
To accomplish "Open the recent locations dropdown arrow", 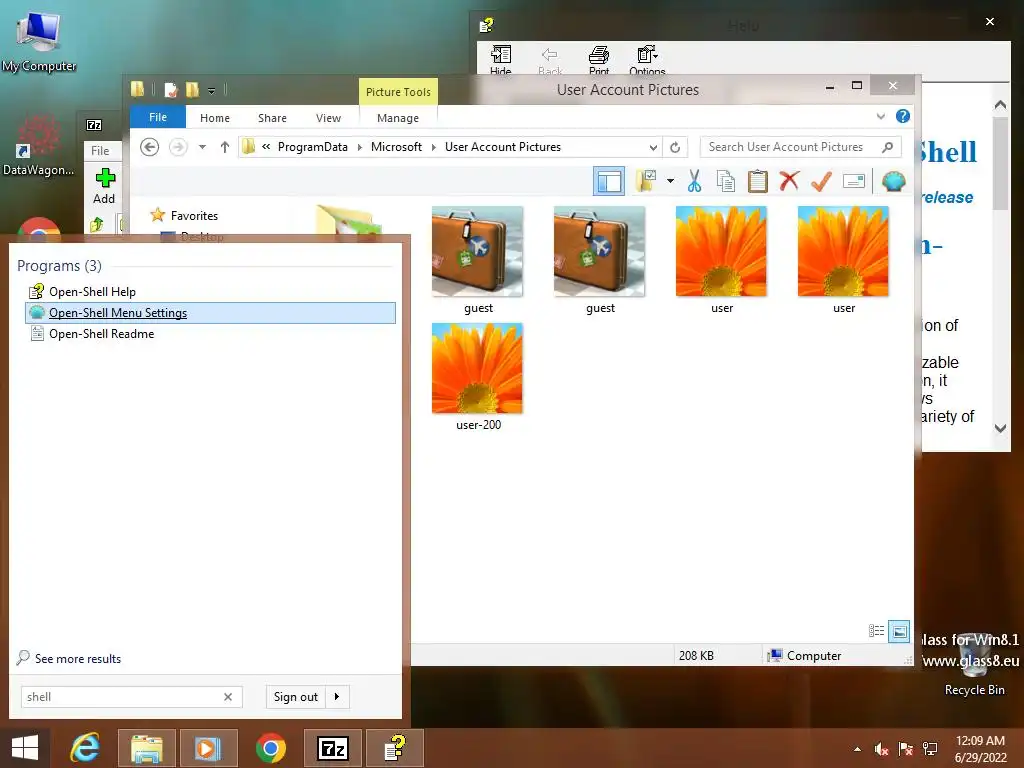I will click(202, 147).
